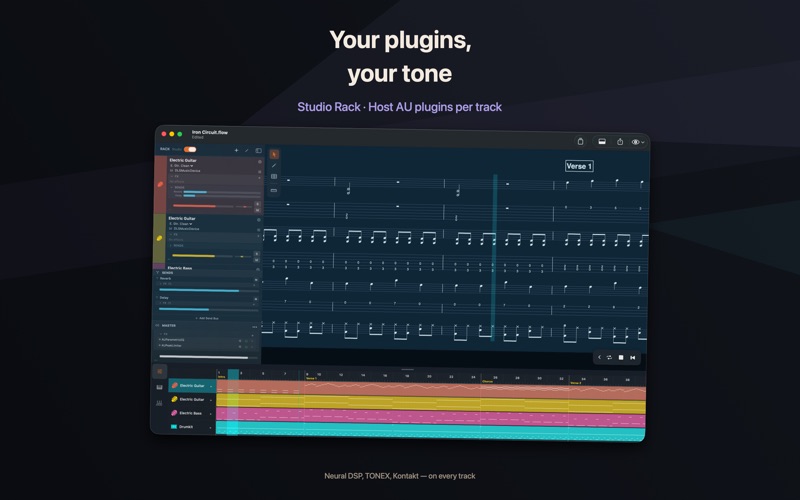Collapse FX section of yellow Electric Guitar

[x=171, y=234]
